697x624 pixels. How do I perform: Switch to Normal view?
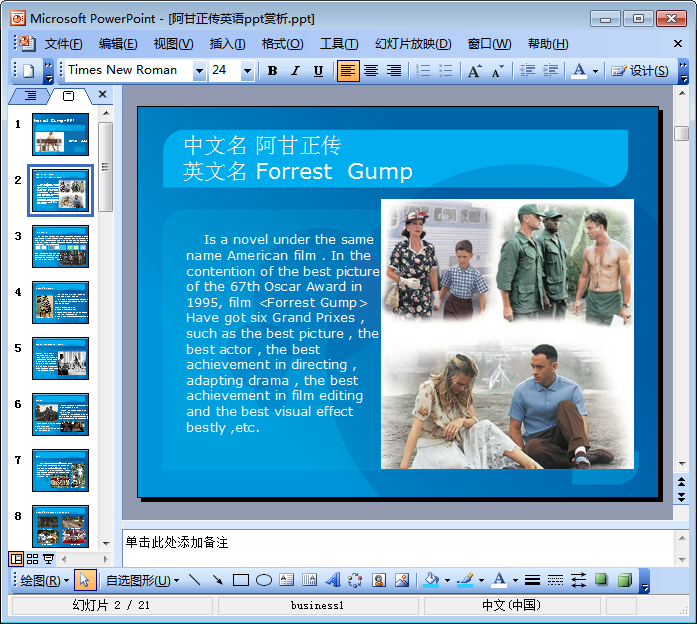(x=16, y=559)
